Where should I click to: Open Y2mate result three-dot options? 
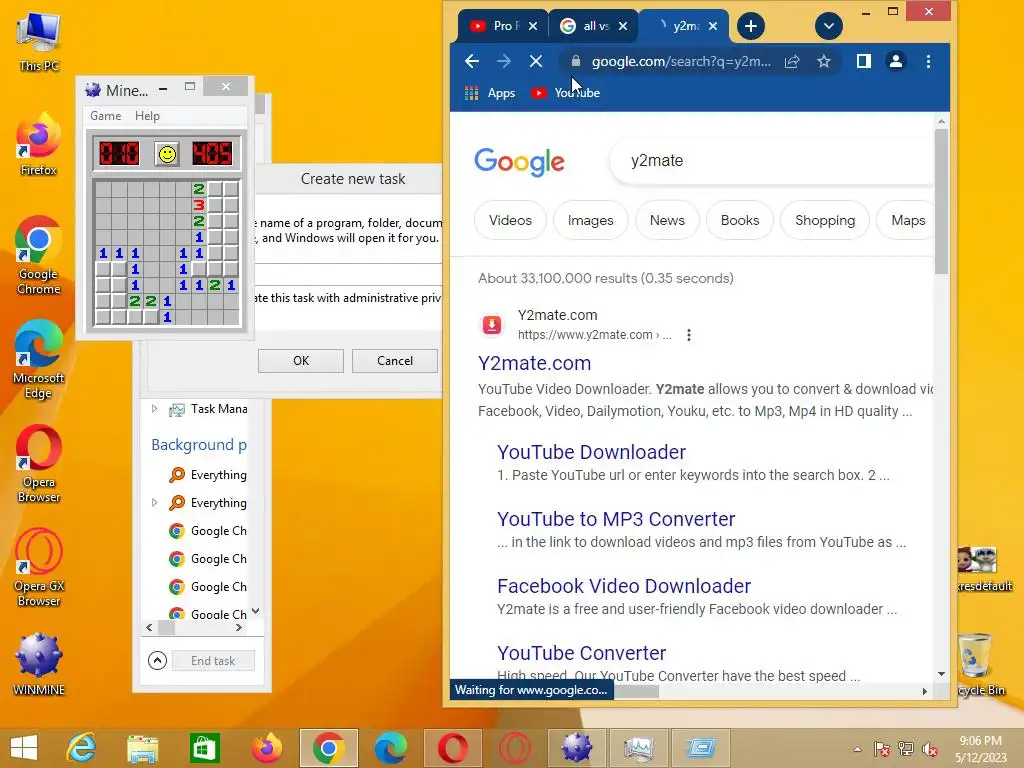coord(688,335)
